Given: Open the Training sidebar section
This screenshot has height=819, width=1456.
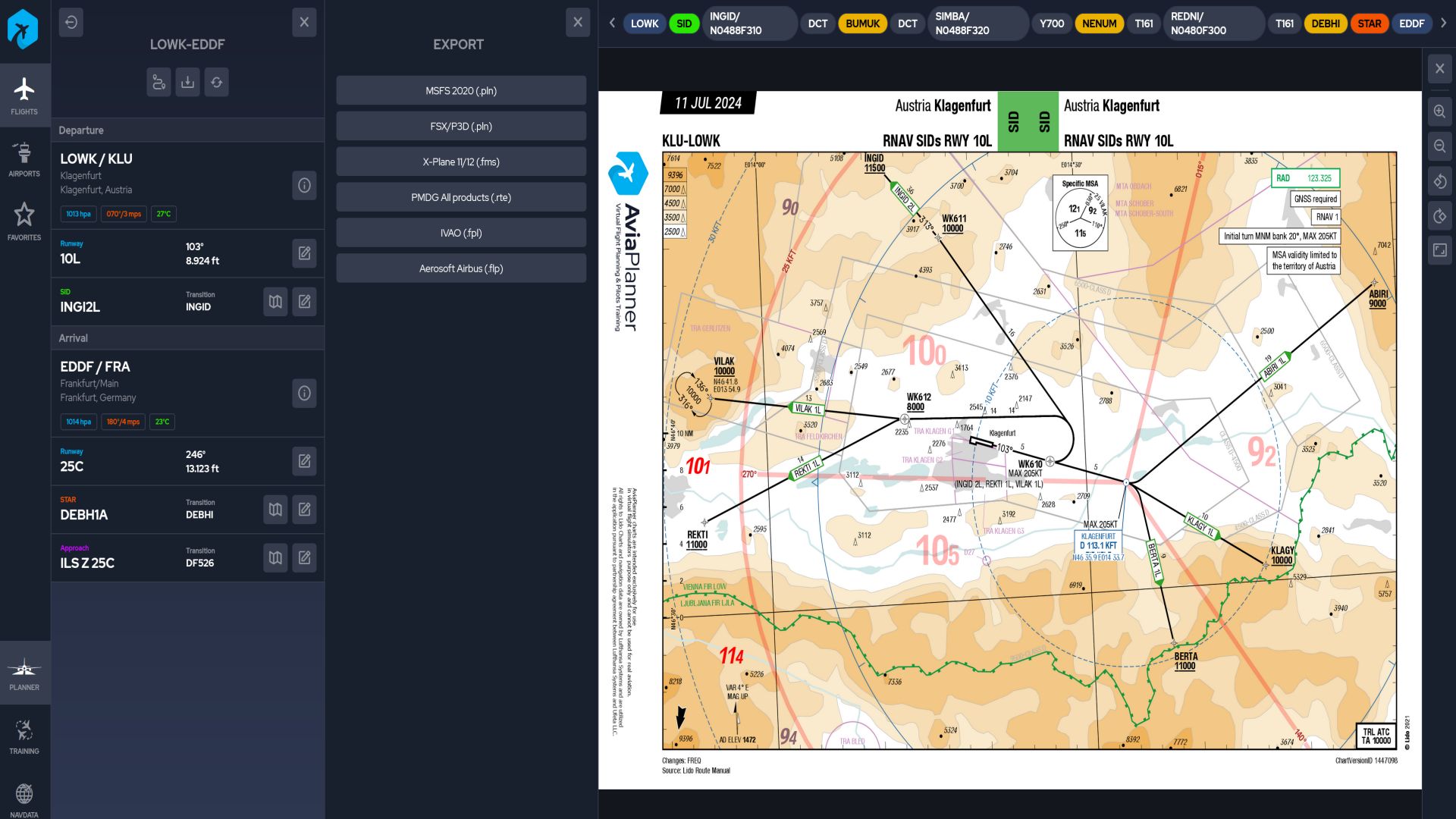Looking at the screenshot, I should click(24, 736).
